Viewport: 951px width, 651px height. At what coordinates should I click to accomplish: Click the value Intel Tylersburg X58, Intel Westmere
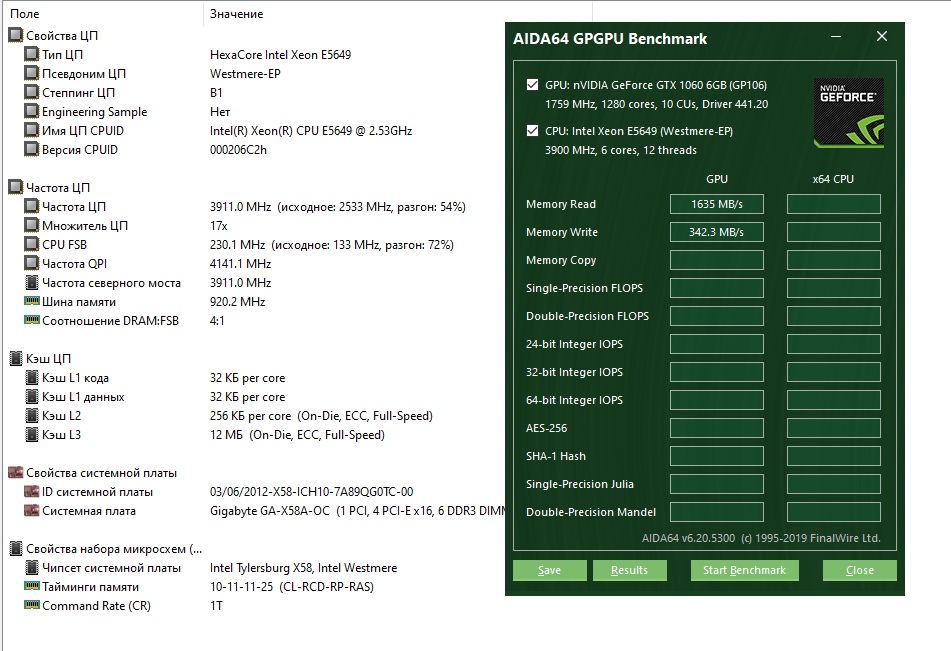[x=303, y=568]
